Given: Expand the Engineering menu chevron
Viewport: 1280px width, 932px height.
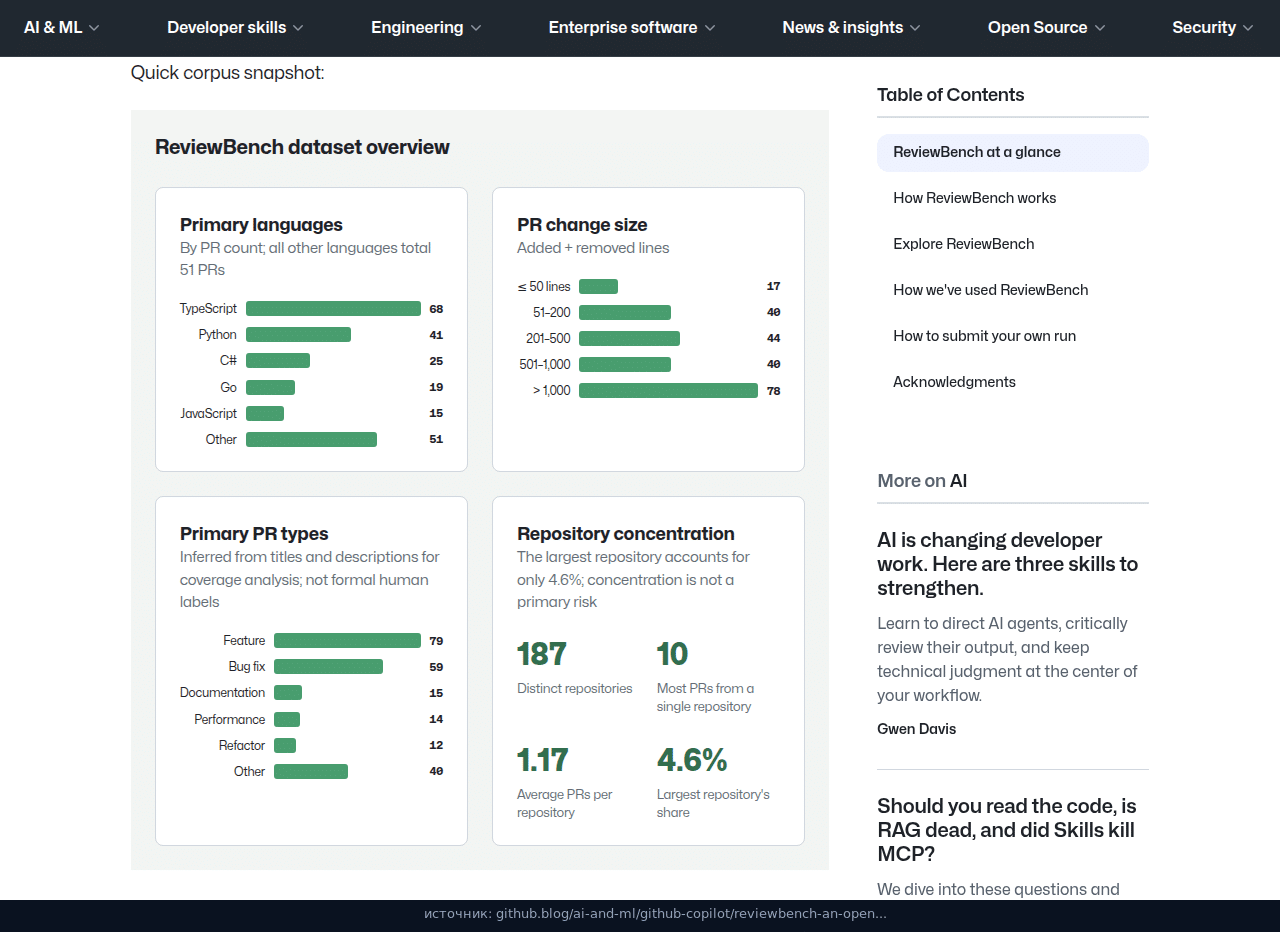Looking at the screenshot, I should coord(476,28).
